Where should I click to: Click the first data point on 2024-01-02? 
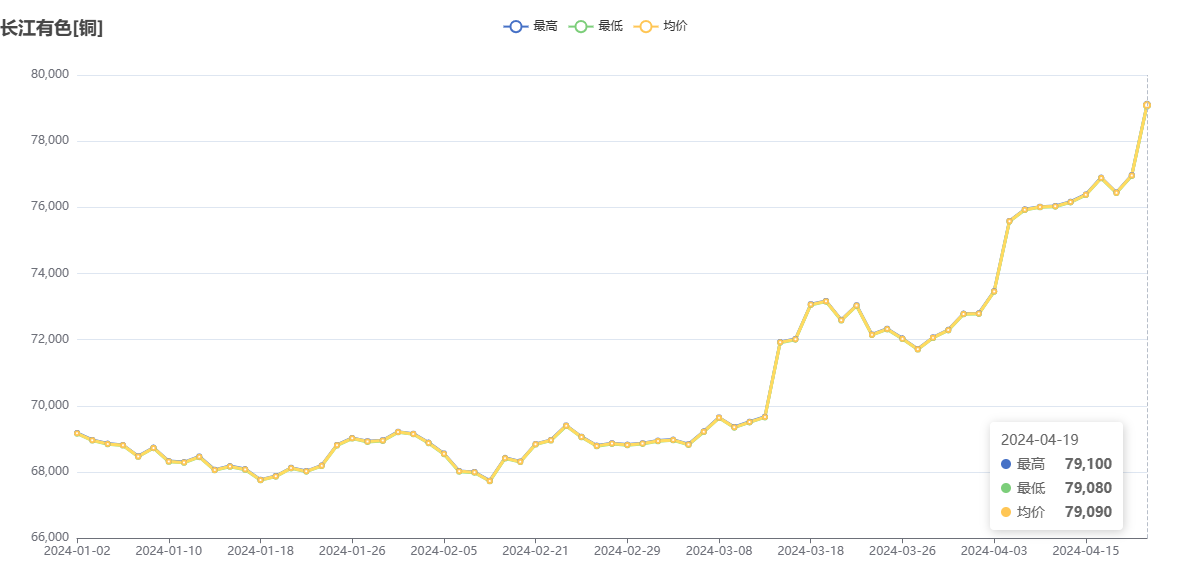tap(77, 433)
